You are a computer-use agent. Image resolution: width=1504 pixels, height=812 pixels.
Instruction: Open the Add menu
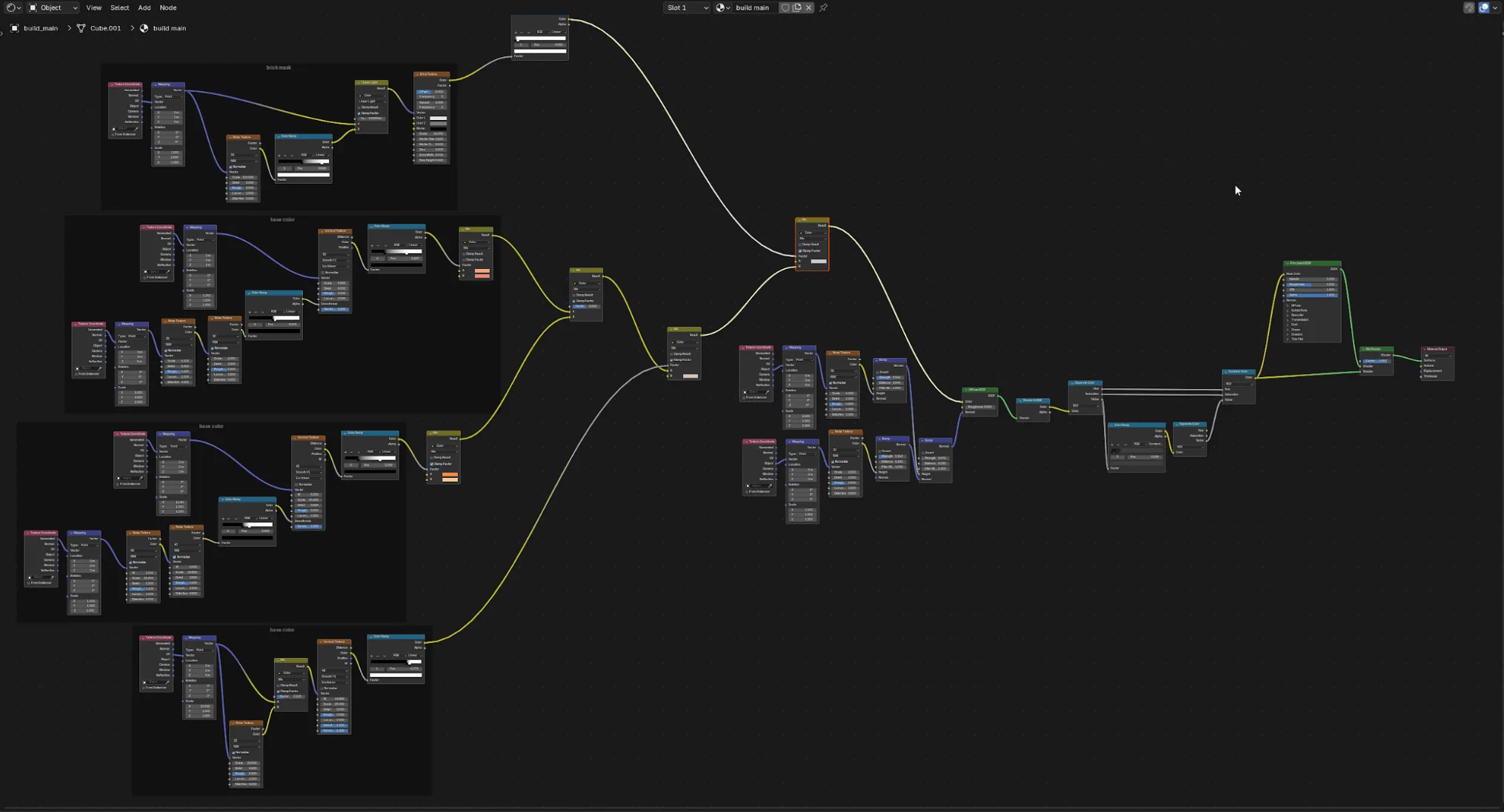tap(144, 7)
